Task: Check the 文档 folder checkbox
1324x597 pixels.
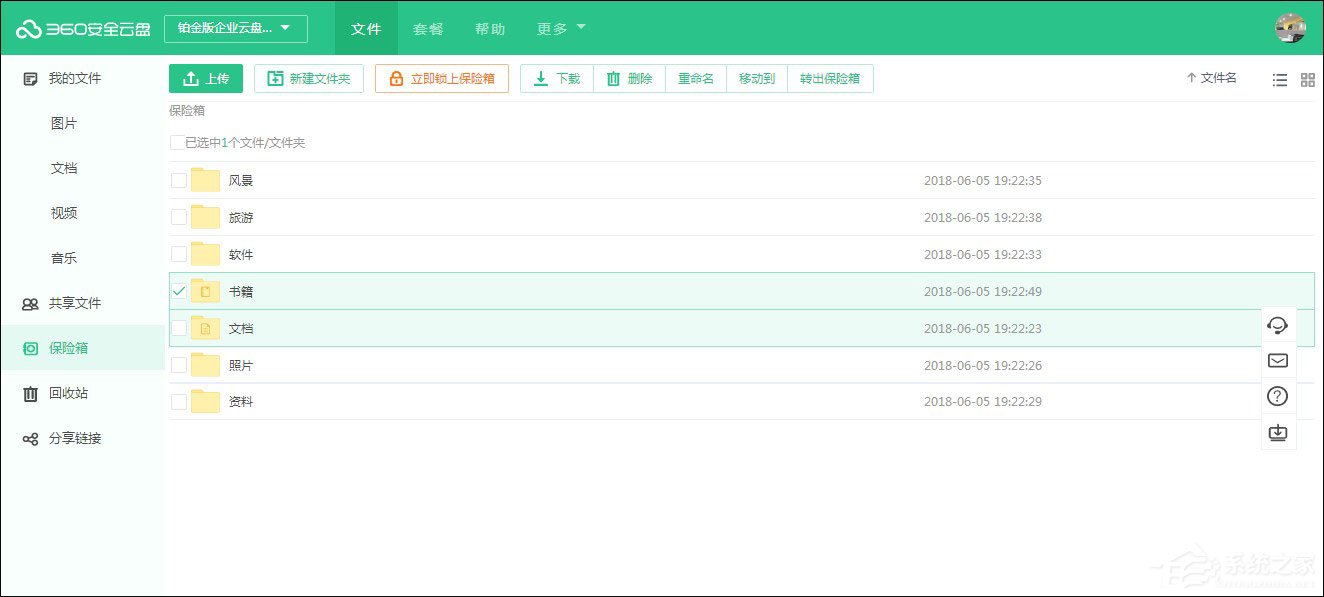Action: tap(177, 328)
